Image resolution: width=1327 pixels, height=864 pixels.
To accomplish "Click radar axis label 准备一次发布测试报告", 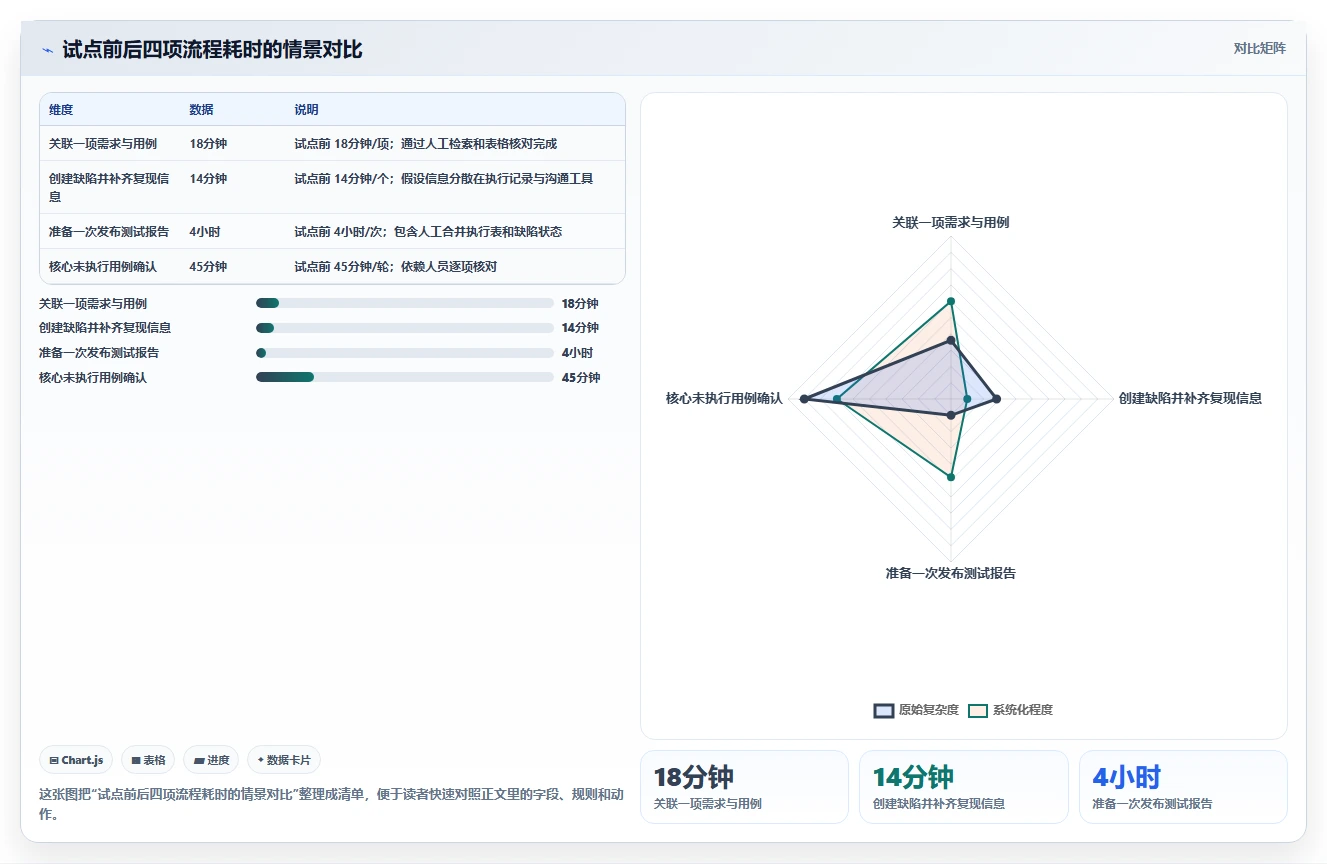I will 951,573.
